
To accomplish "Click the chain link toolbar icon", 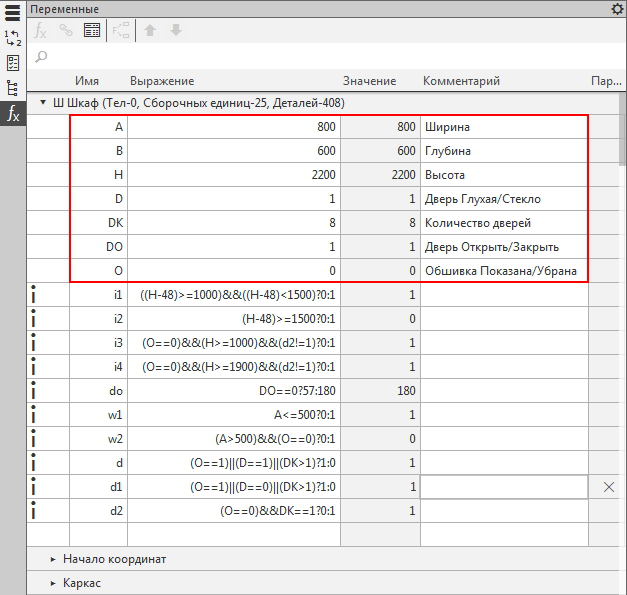I will pos(66,31).
